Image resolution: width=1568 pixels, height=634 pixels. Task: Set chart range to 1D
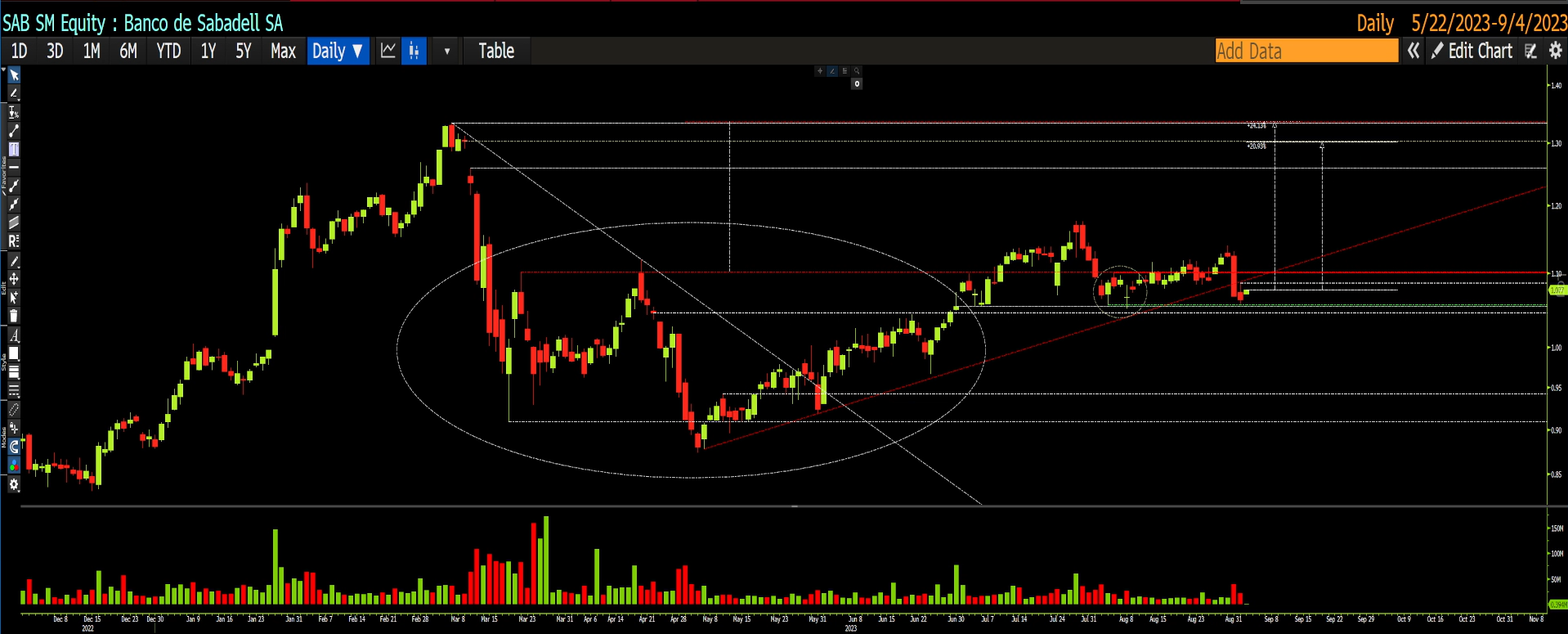19,51
